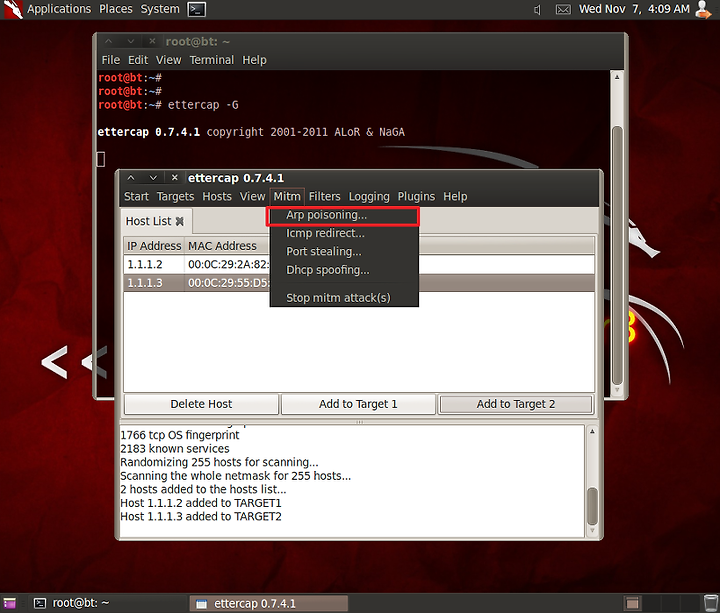Choose Port stealing... from Mitm menu
This screenshot has height=613, width=720.
343,252
